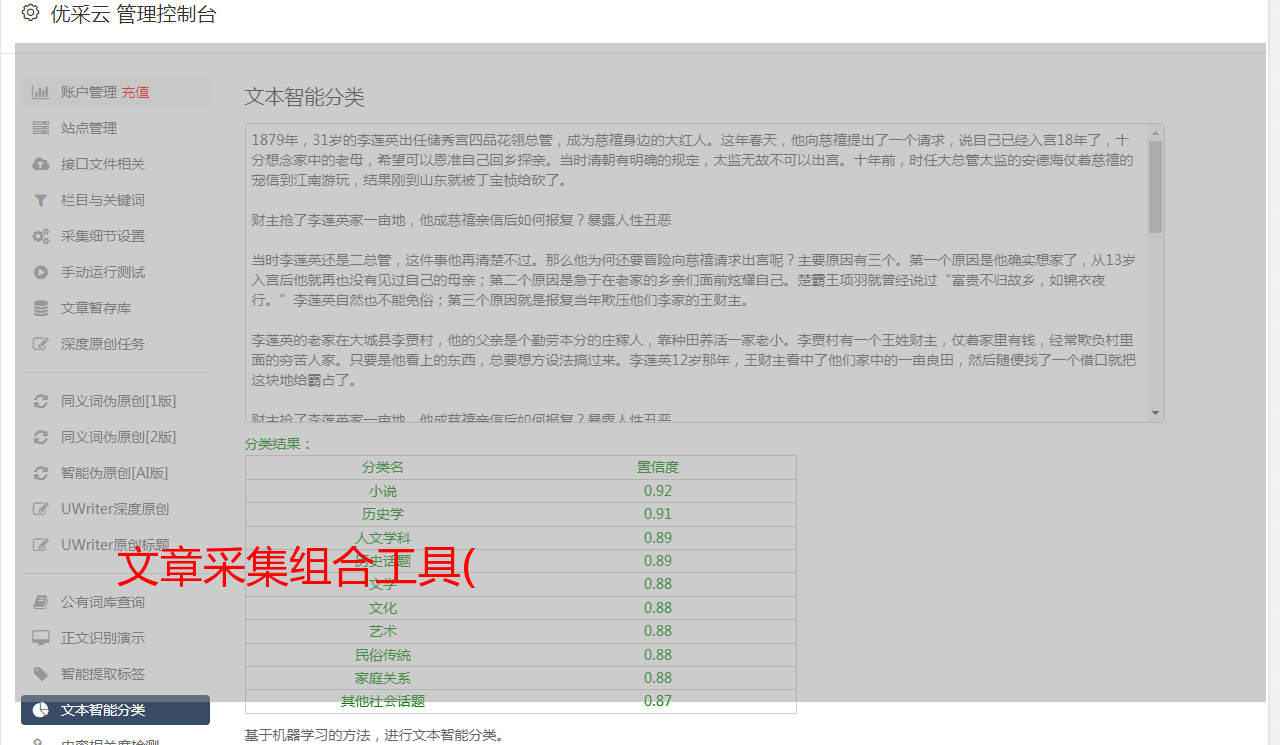Viewport: 1280px width, 745px height.
Task: Open 账户管理 menu item
Action: [115, 92]
